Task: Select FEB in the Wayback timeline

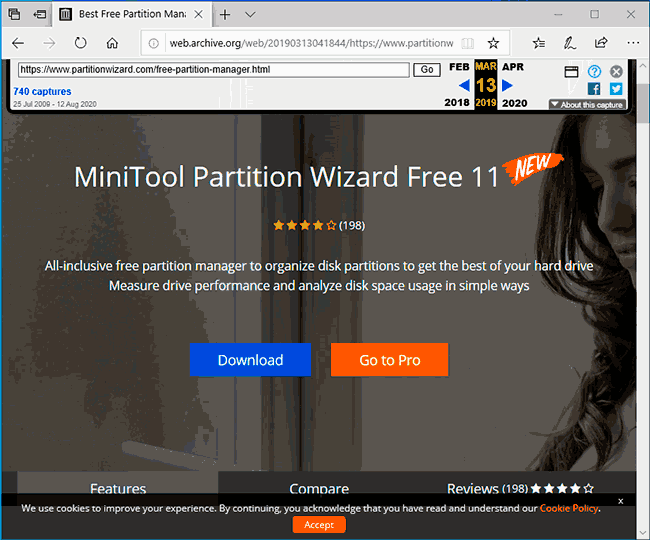Action: [x=459, y=67]
